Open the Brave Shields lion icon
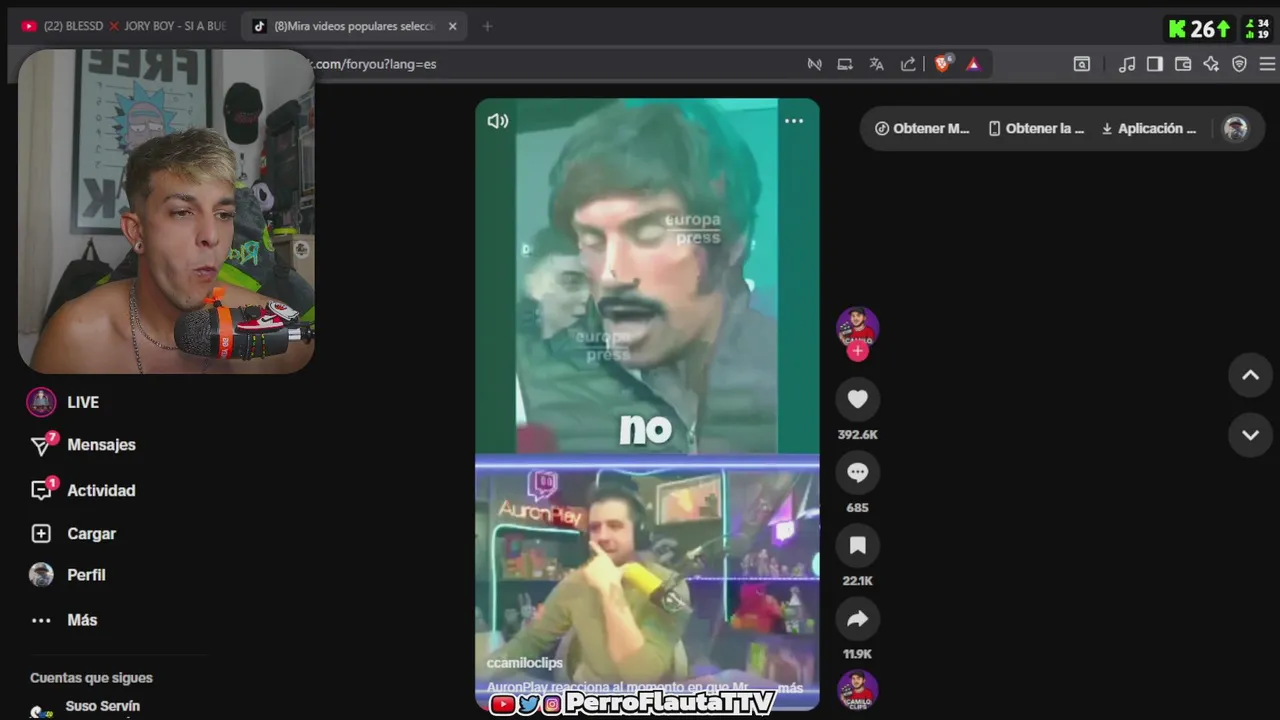The width and height of the screenshot is (1280, 720). coord(942,64)
